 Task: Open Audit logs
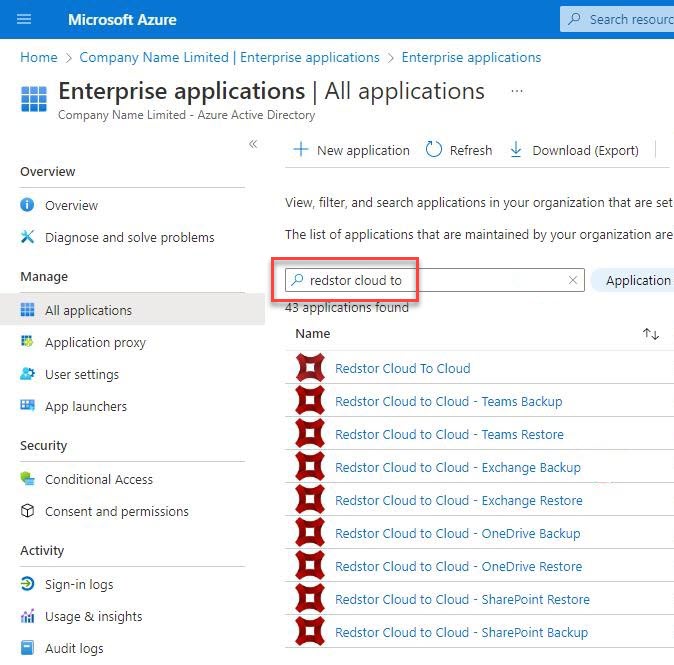pyautogui.click(x=74, y=648)
